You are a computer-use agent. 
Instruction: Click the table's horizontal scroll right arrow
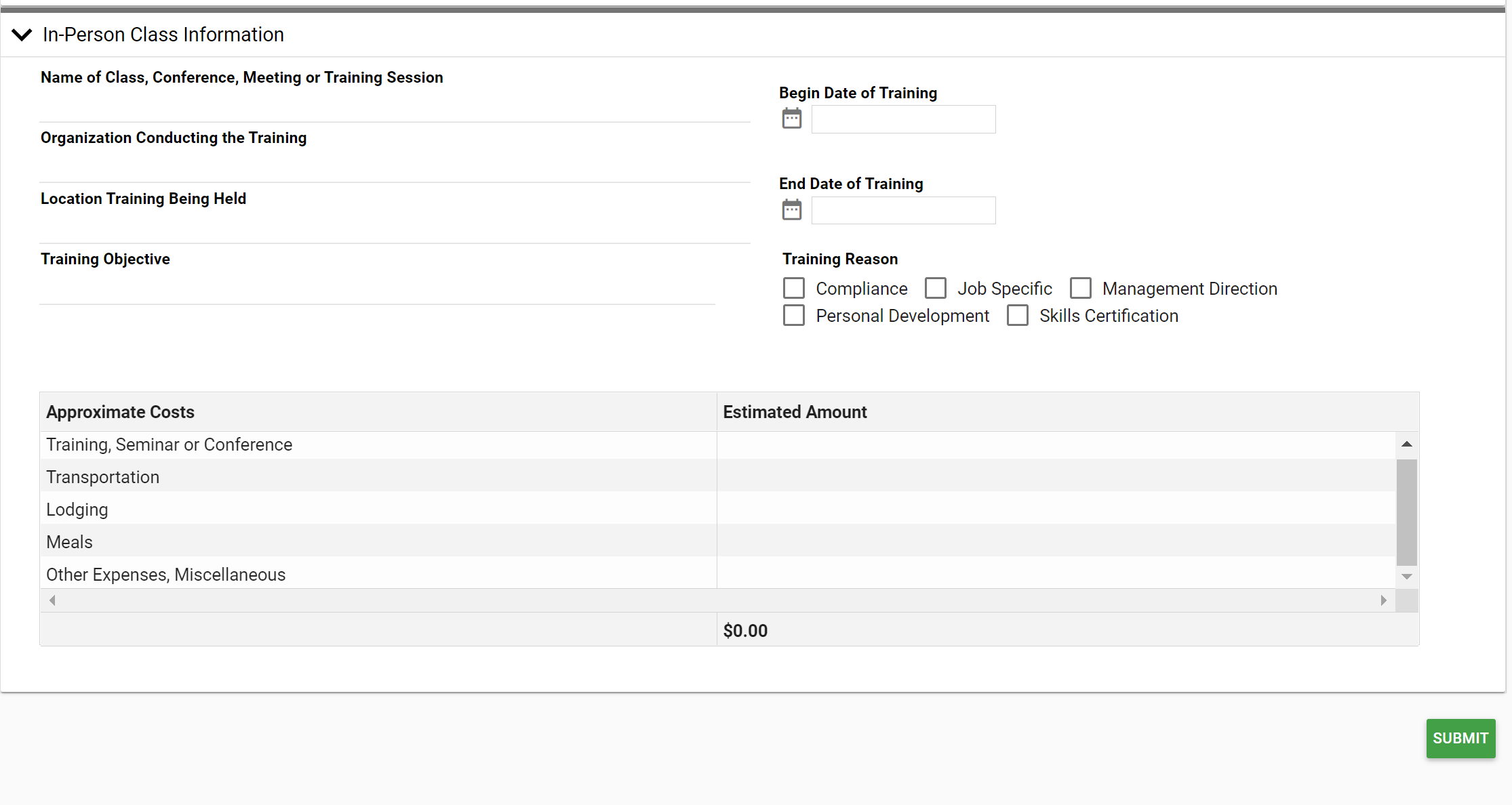pos(1383,600)
